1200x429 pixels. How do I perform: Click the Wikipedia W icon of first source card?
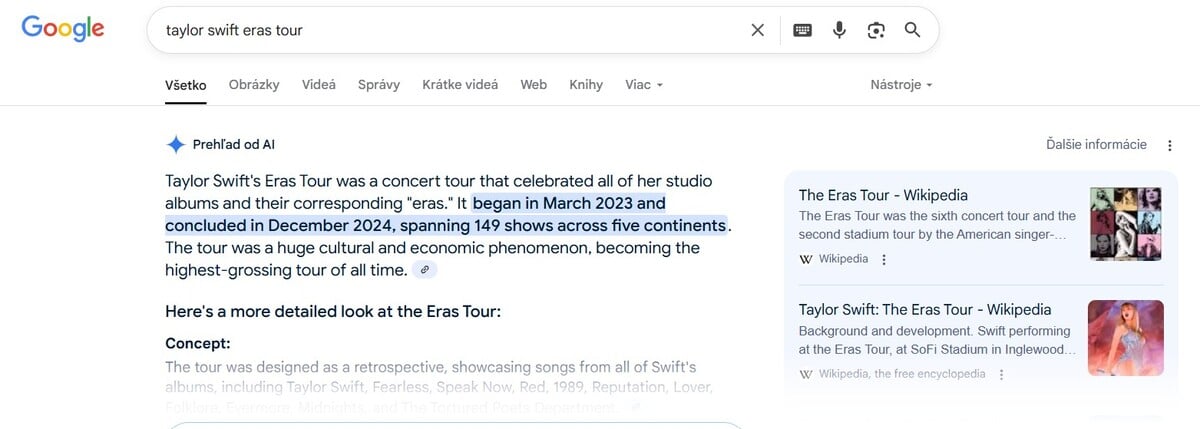point(806,259)
